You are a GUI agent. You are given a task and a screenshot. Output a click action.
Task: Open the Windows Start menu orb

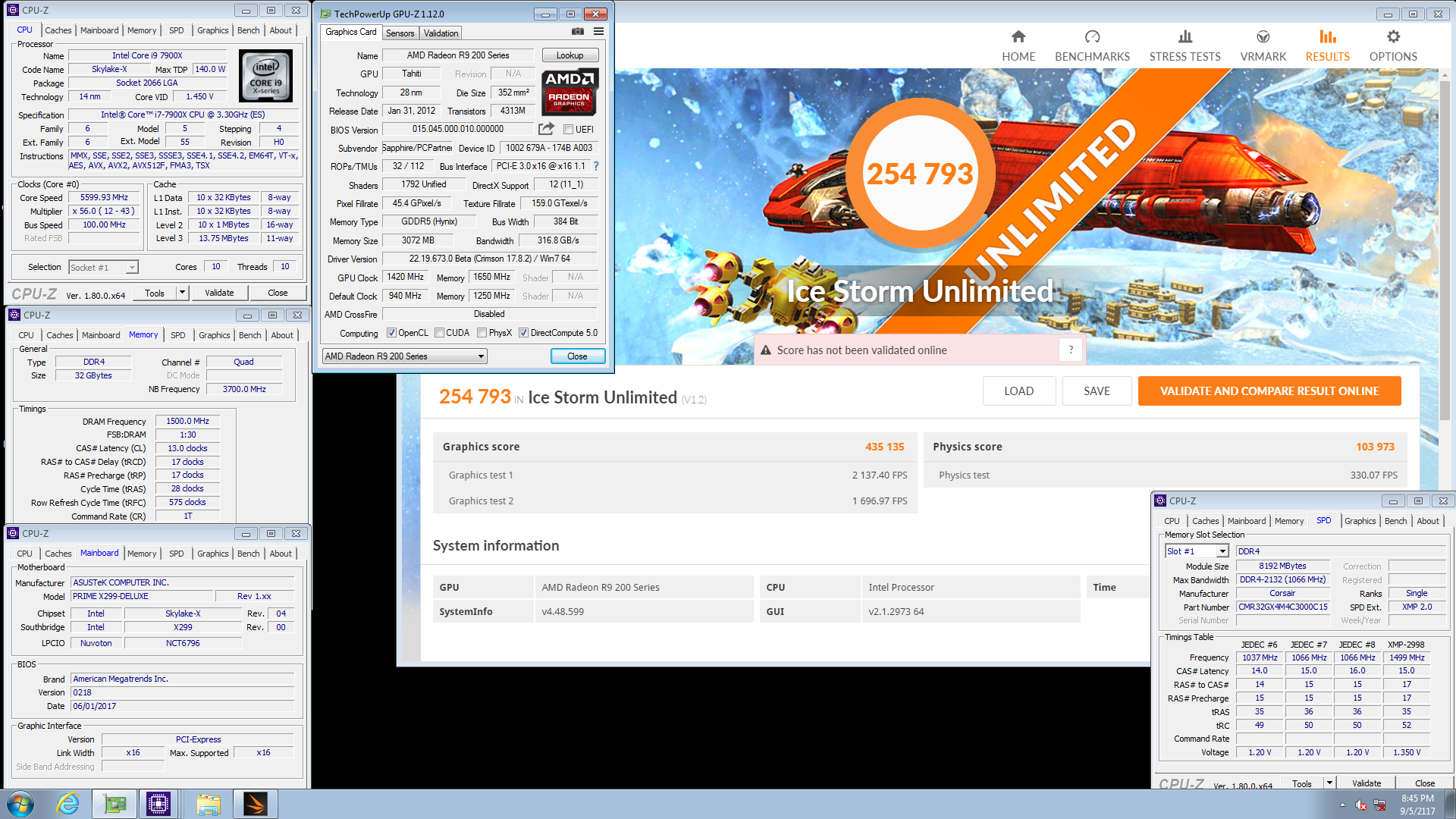20,804
